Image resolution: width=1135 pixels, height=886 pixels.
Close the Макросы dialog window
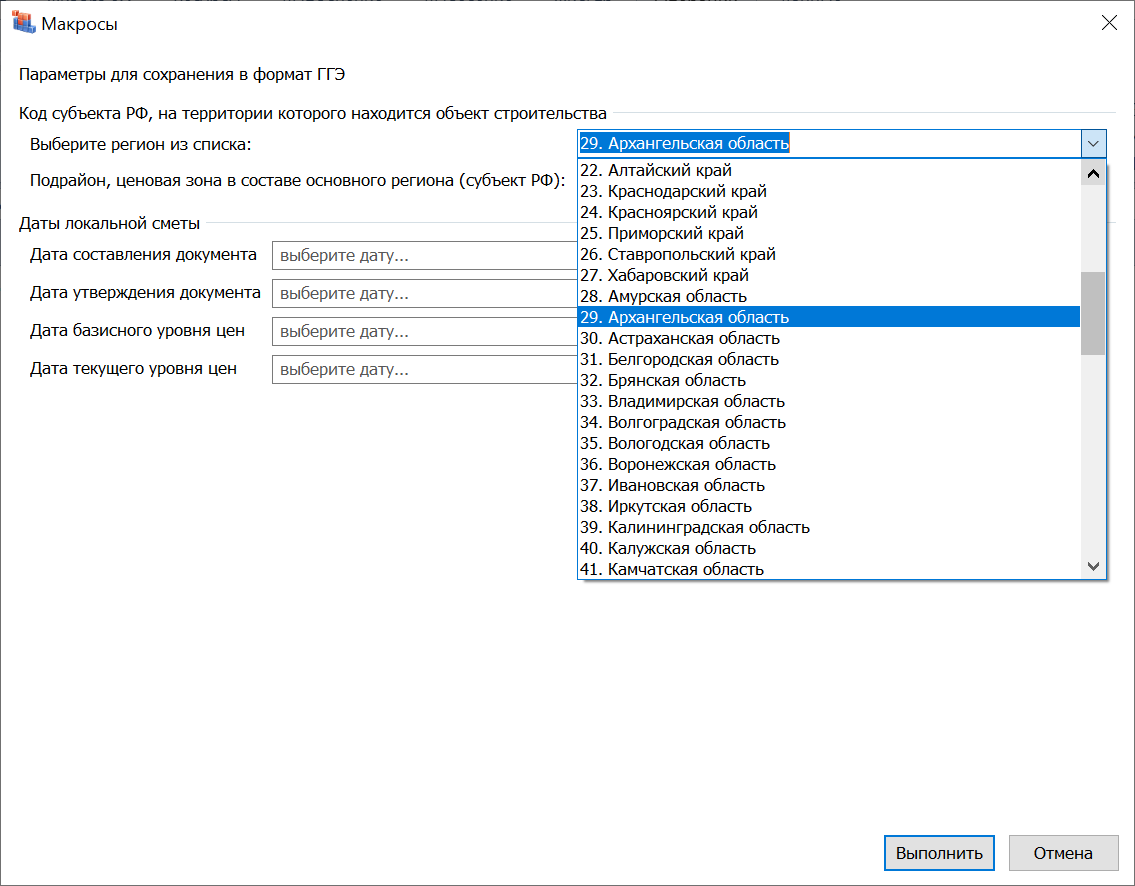point(1108,23)
